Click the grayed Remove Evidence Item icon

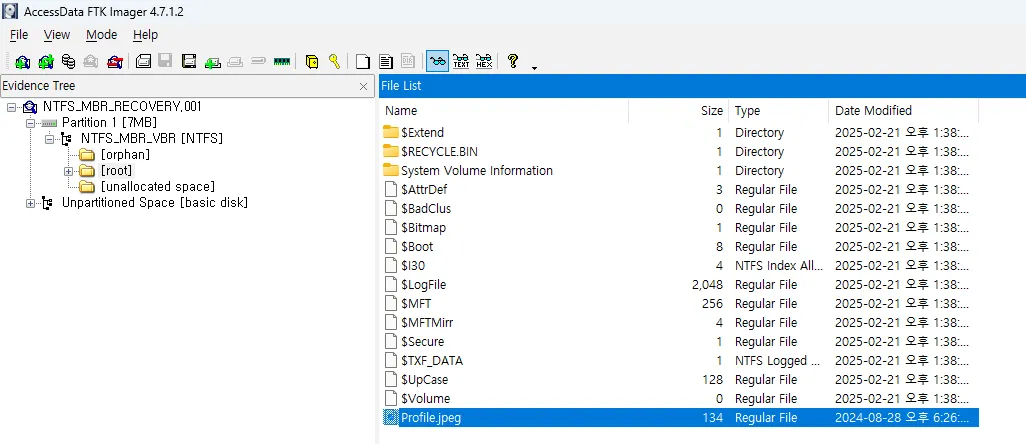[91, 61]
